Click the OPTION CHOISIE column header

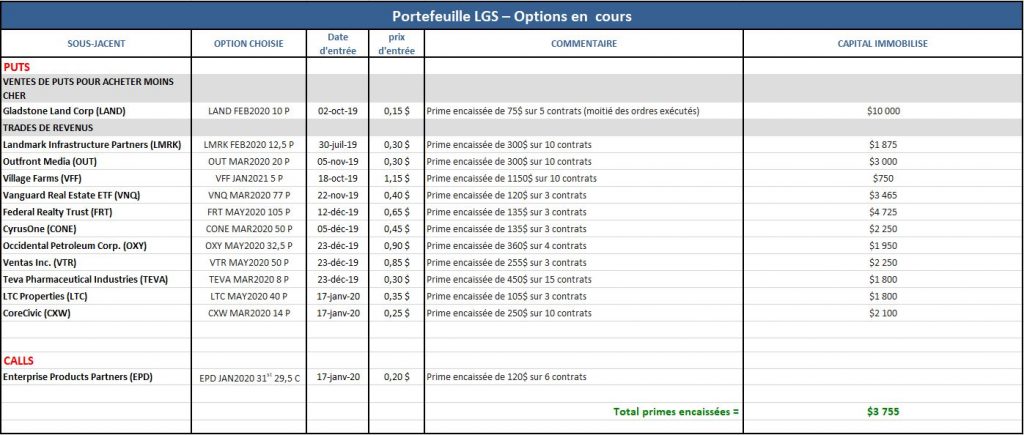248,44
